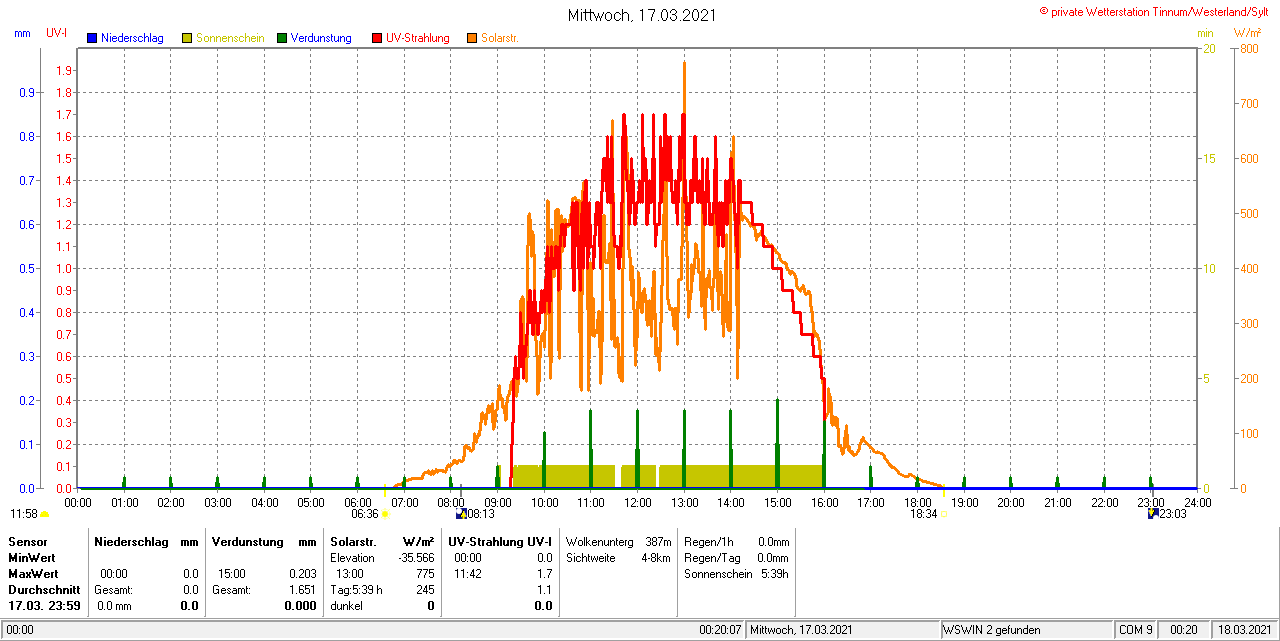Click the MinWert row label
The image size is (1280, 641).
tap(32, 558)
